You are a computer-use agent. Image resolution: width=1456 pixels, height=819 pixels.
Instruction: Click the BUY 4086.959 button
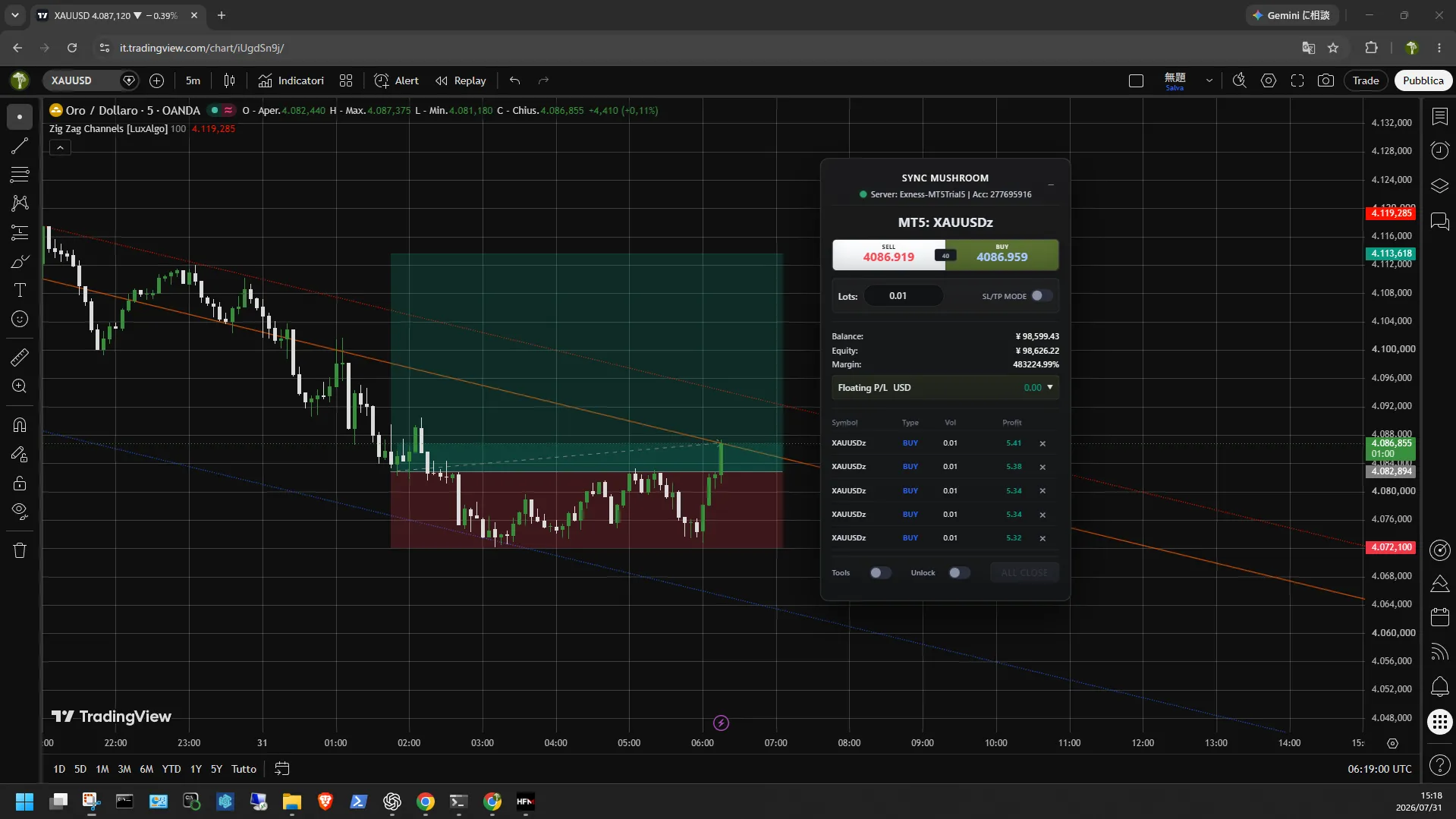pos(1002,255)
